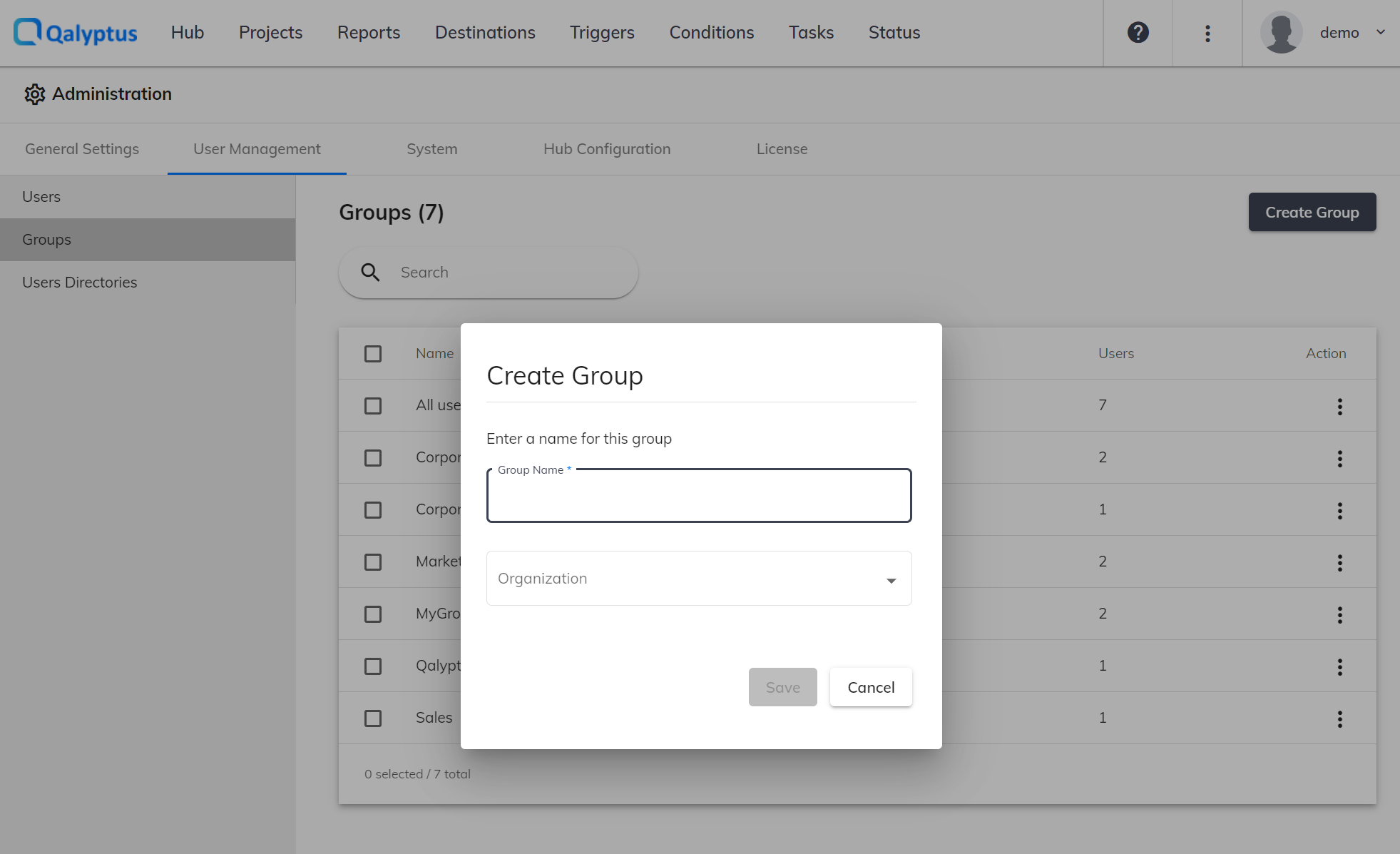Click the Create Group button
The width and height of the screenshot is (1400, 854).
[x=1312, y=212]
